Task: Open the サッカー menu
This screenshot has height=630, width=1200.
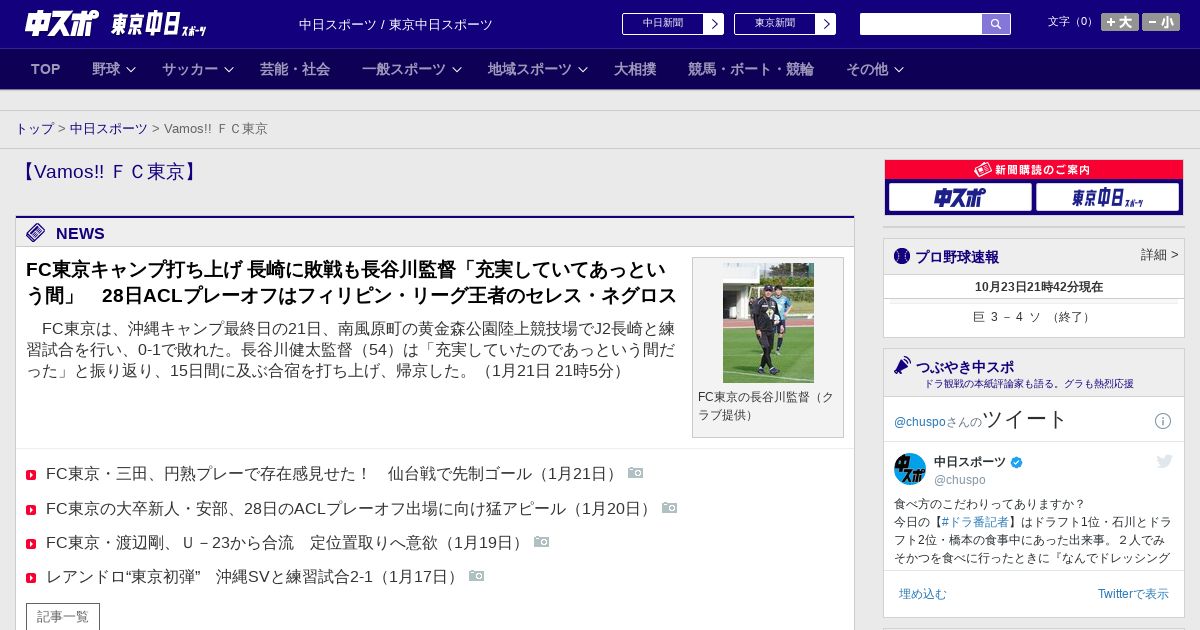Action: click(190, 69)
